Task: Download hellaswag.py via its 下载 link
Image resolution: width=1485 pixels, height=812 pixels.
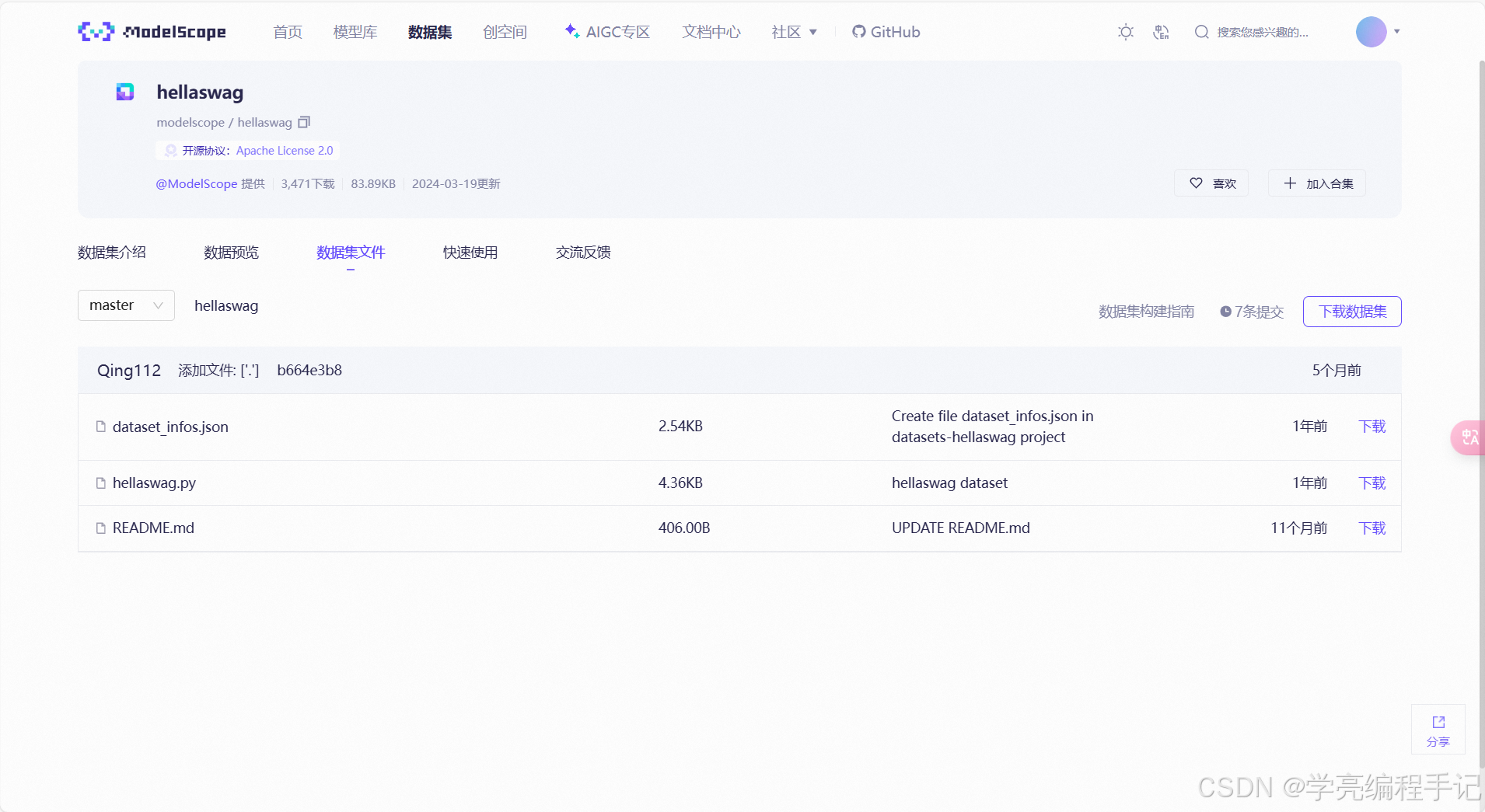Action: coord(1371,483)
